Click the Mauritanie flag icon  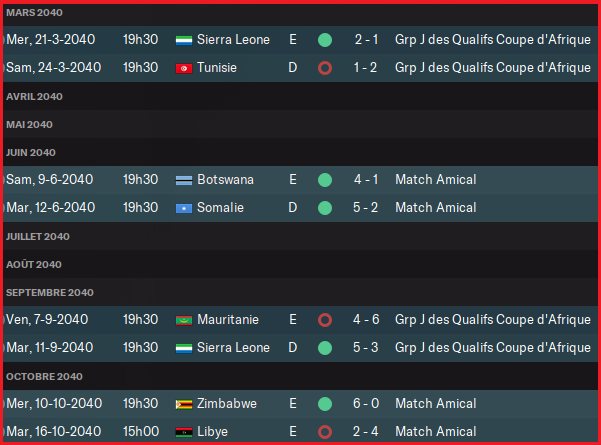(183, 320)
